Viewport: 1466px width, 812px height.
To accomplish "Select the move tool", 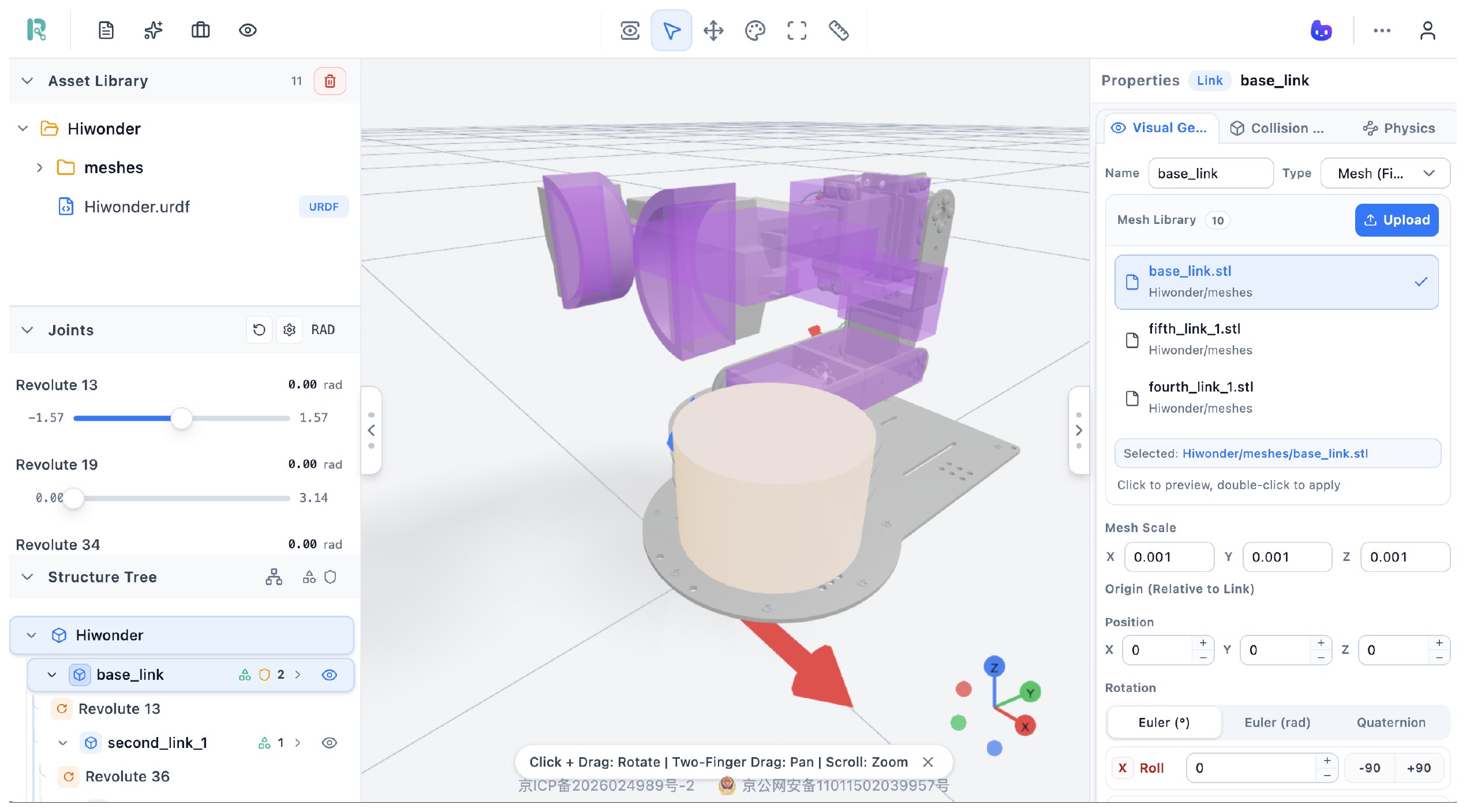I will (713, 31).
